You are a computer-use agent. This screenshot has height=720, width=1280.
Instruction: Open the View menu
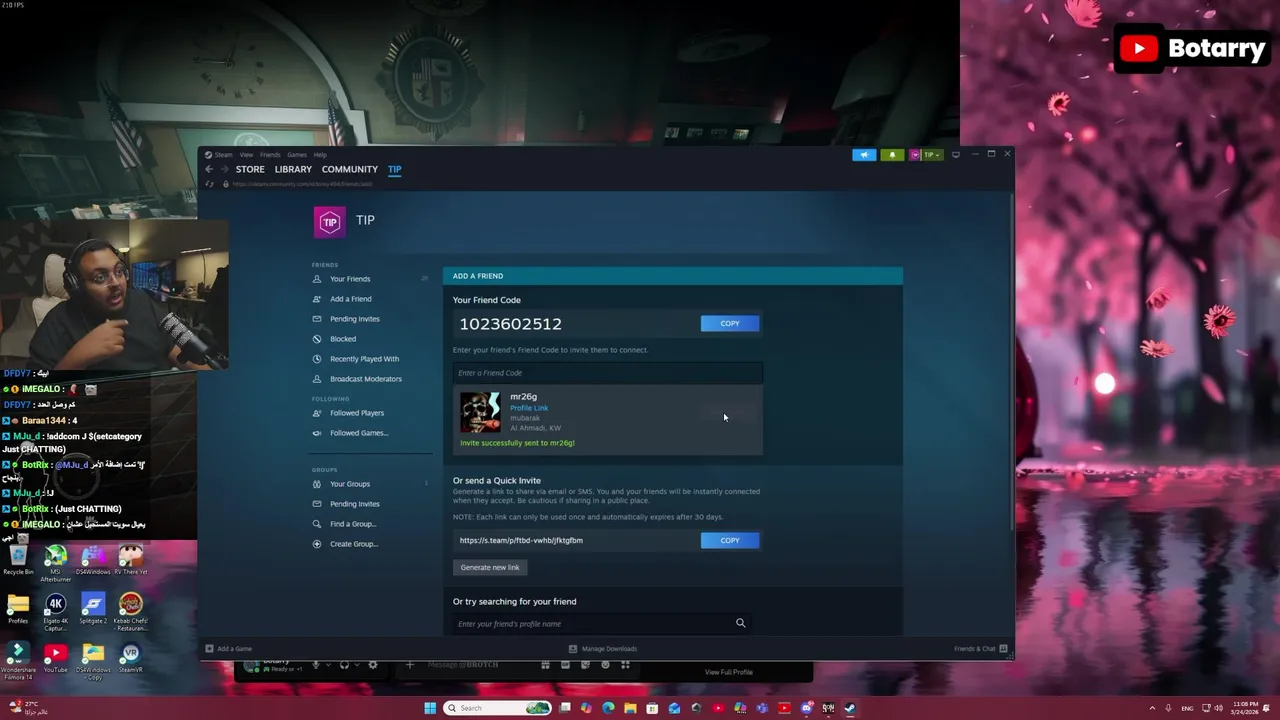[246, 155]
